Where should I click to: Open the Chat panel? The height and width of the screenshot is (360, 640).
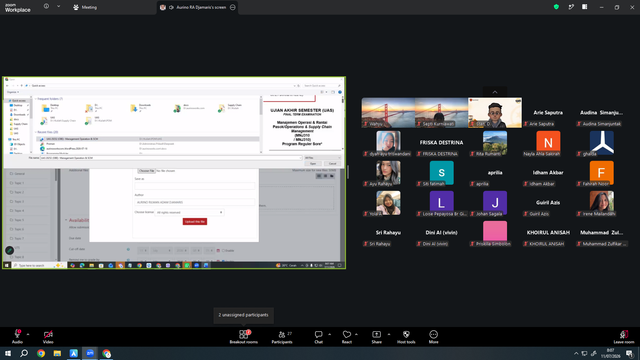[x=318, y=337]
